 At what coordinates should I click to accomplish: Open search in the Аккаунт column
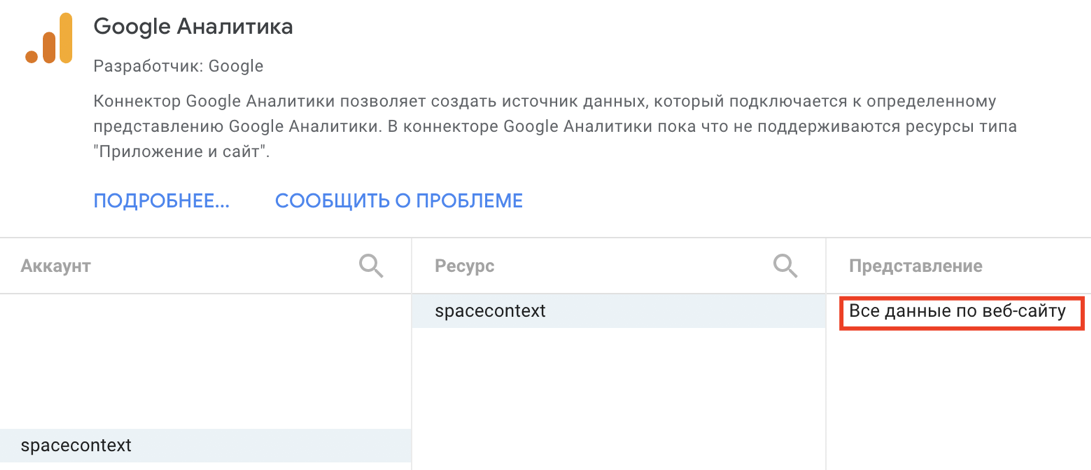click(372, 266)
